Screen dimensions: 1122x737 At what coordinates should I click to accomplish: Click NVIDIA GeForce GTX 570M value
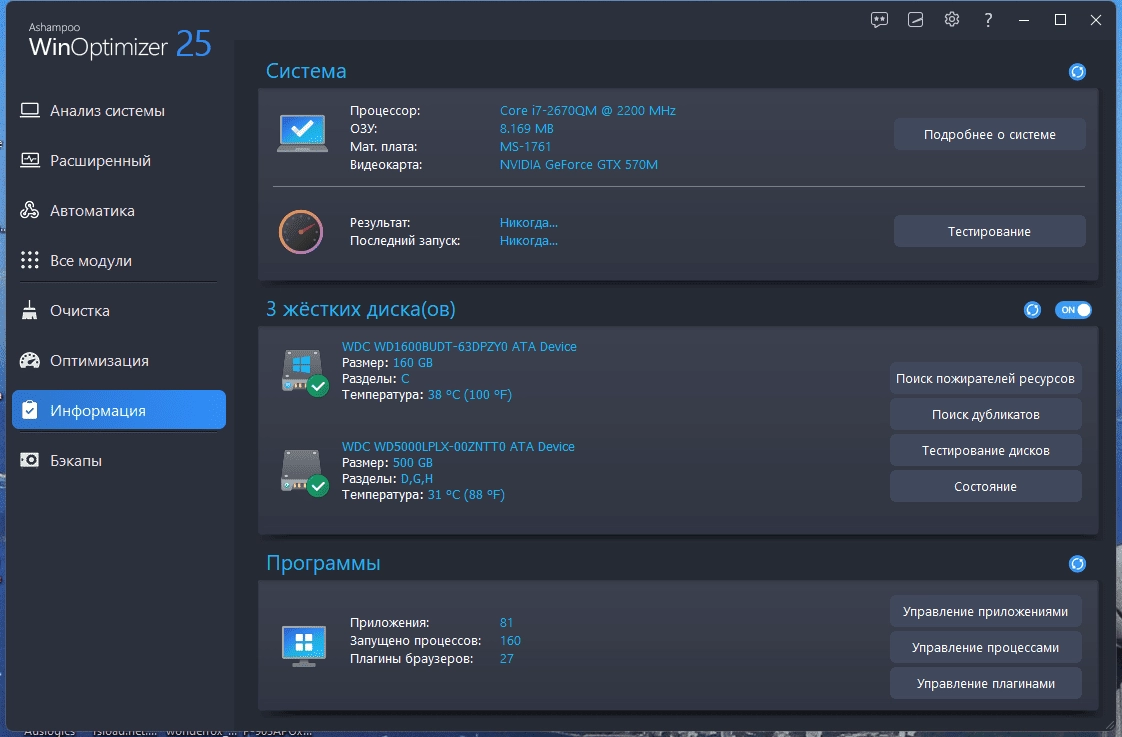(578, 165)
